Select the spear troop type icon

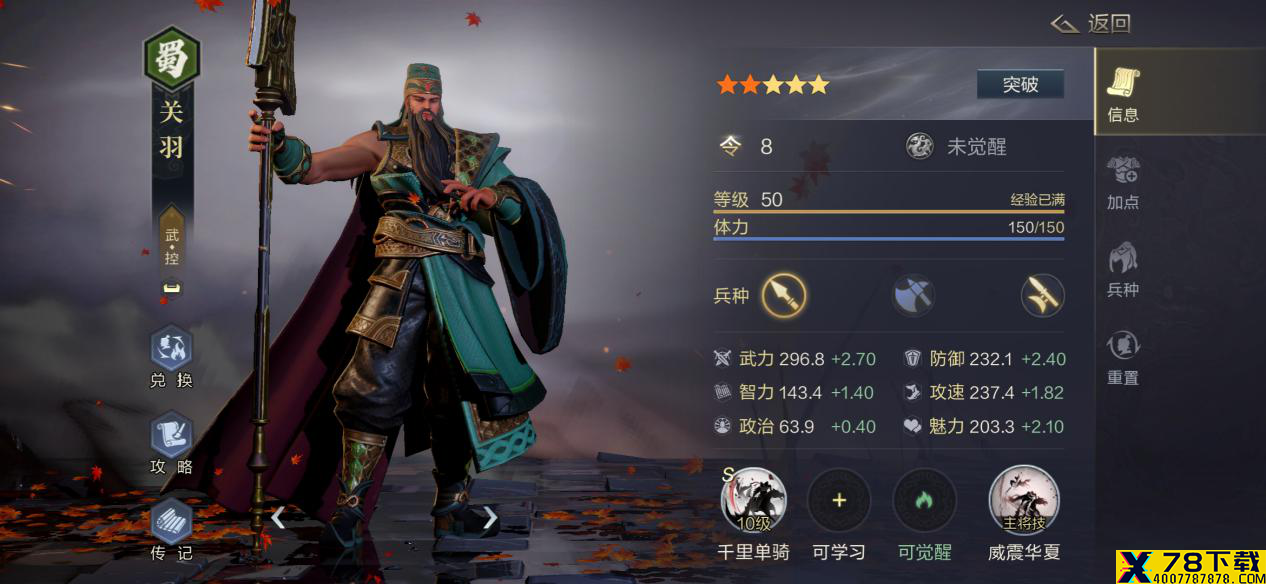point(784,295)
